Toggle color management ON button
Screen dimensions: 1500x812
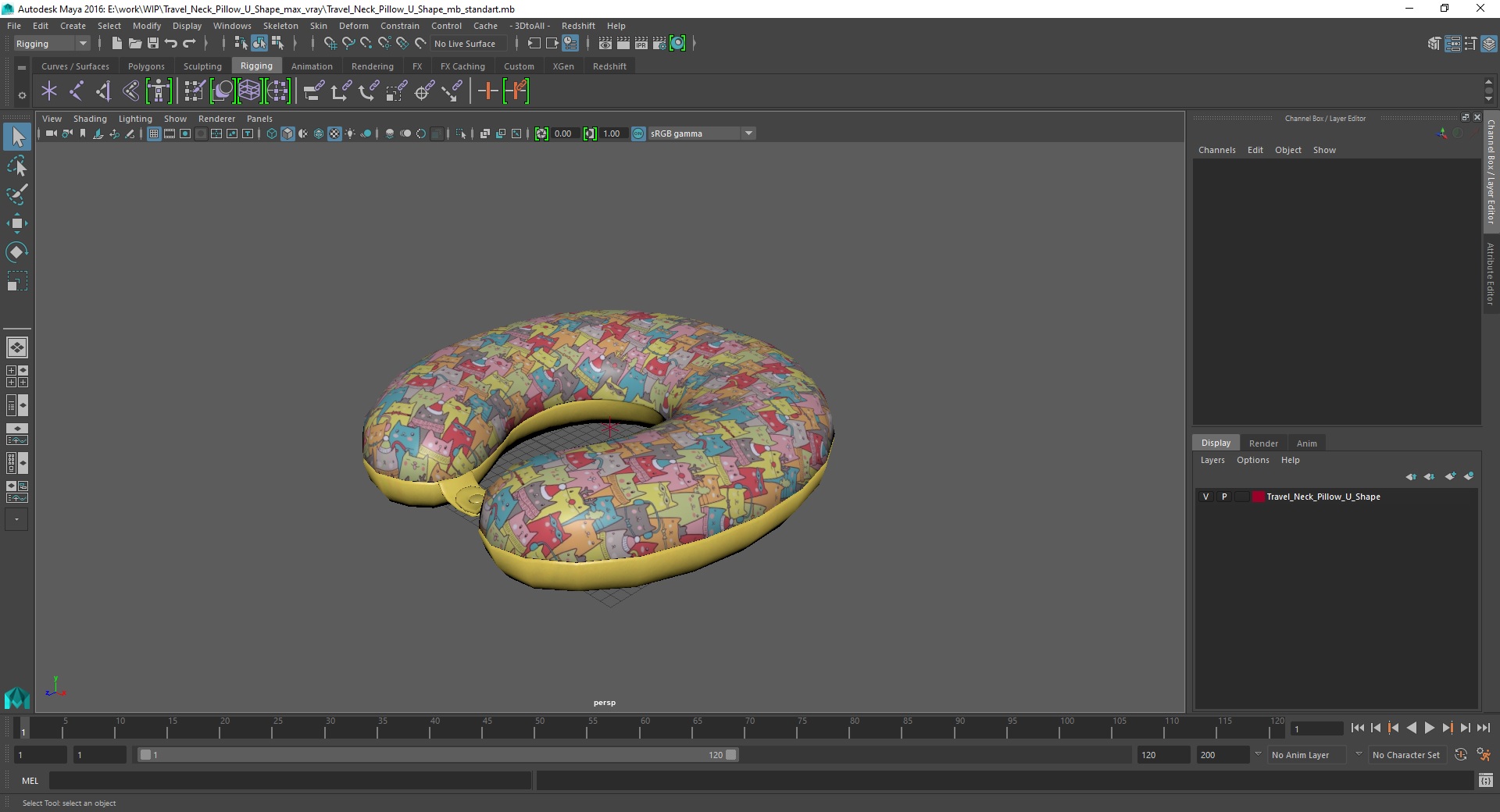[638, 134]
